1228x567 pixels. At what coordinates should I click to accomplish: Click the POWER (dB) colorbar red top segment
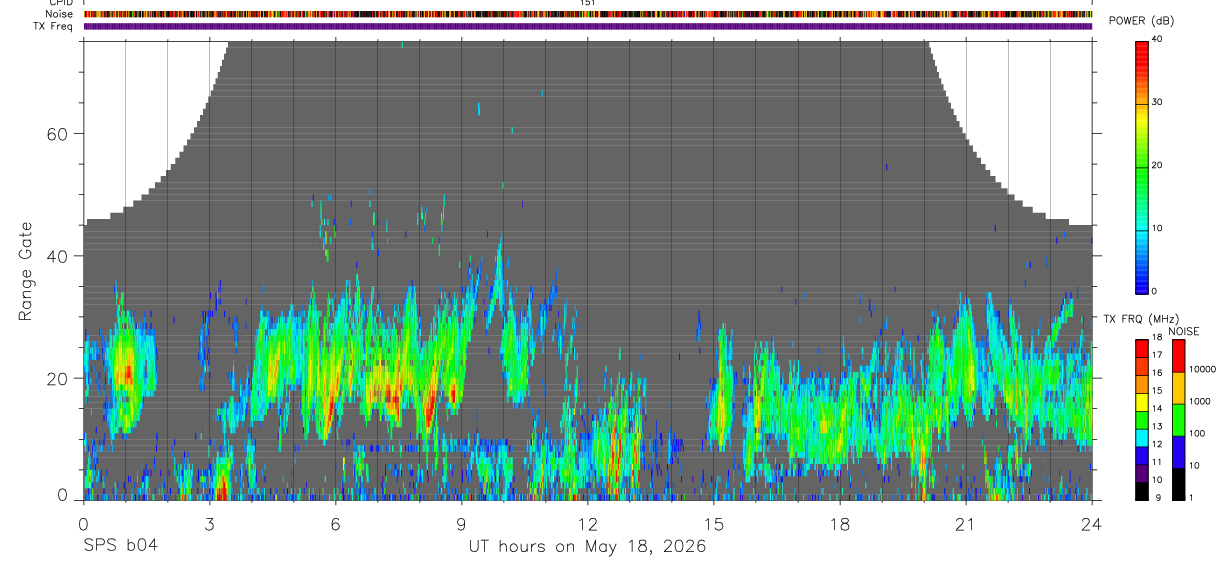click(1142, 55)
